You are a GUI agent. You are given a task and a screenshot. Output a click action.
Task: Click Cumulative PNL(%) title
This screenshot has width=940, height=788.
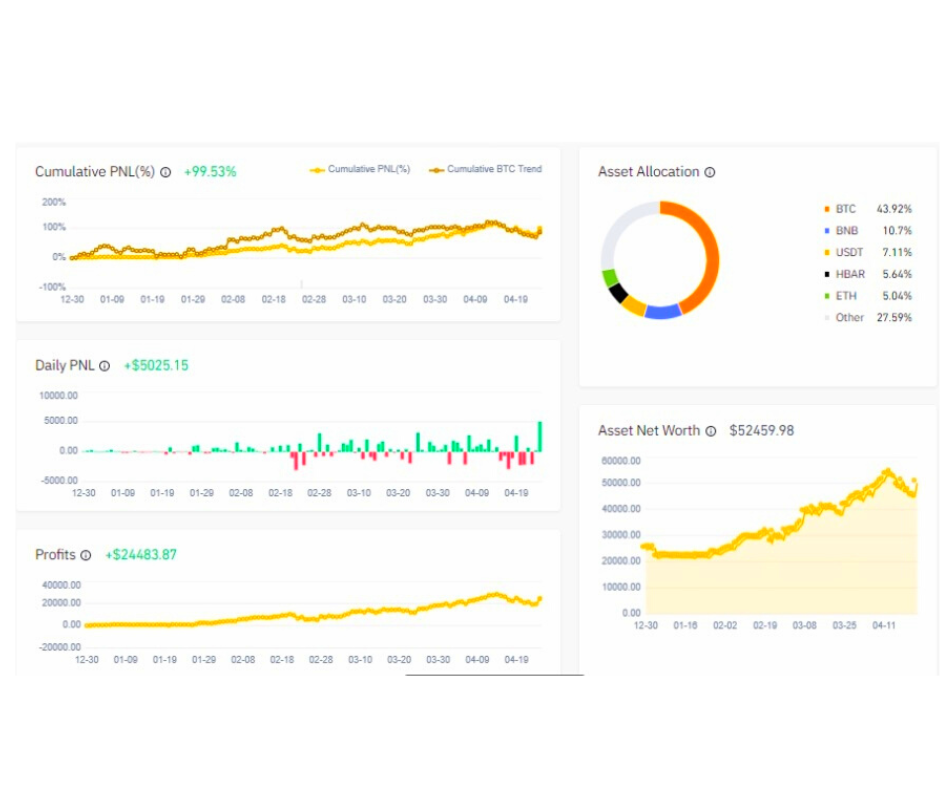click(x=95, y=172)
